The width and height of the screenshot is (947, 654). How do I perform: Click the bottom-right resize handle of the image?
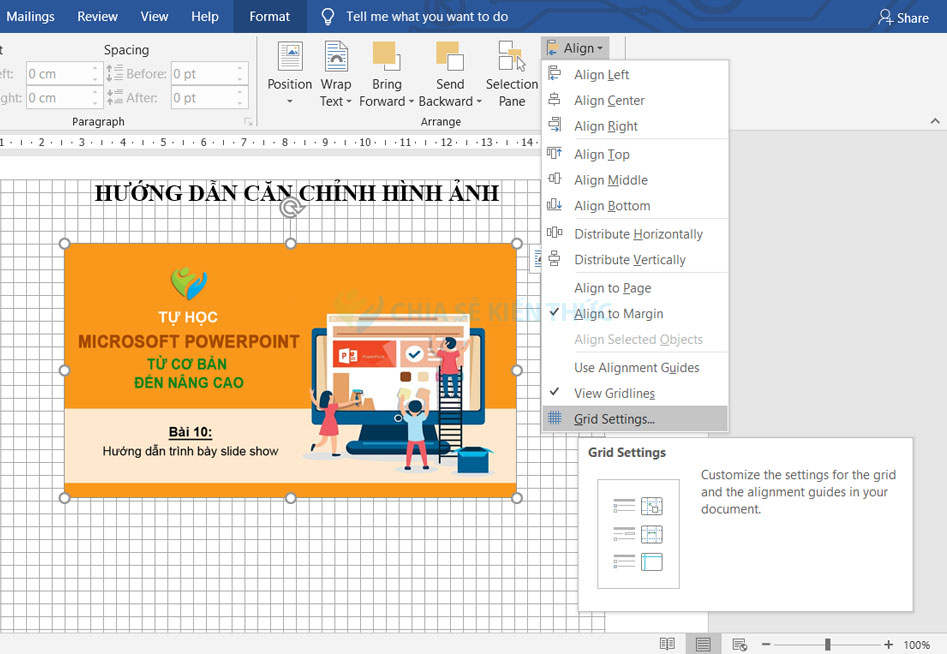pyautogui.click(x=517, y=498)
